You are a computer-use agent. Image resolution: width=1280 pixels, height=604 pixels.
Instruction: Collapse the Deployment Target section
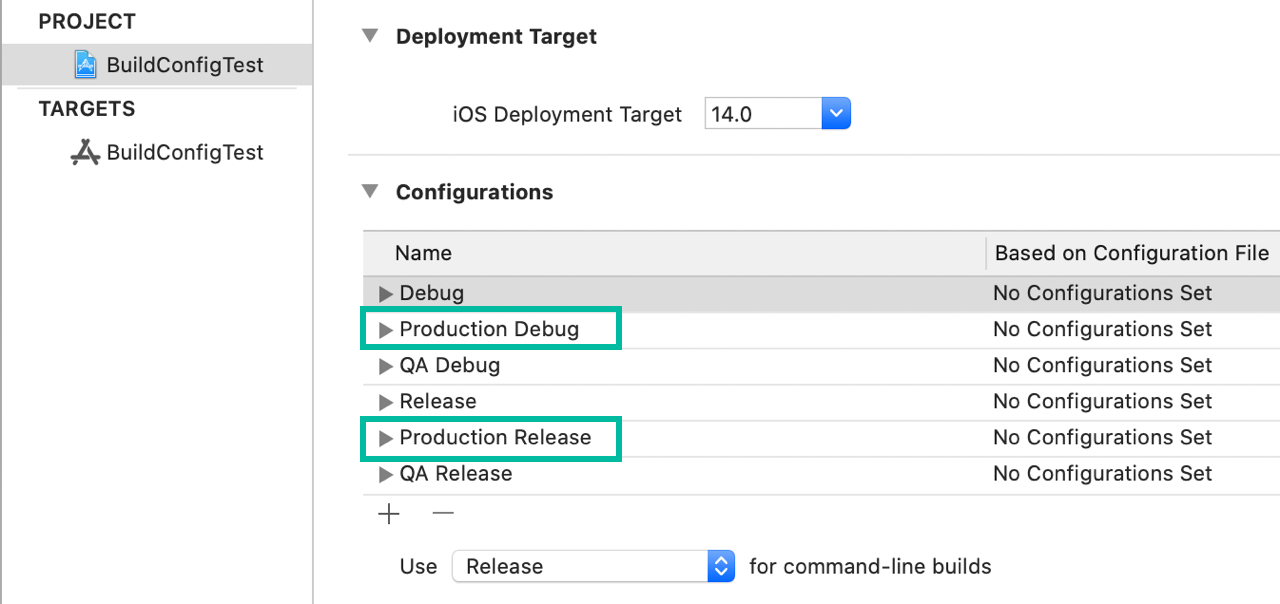point(370,36)
